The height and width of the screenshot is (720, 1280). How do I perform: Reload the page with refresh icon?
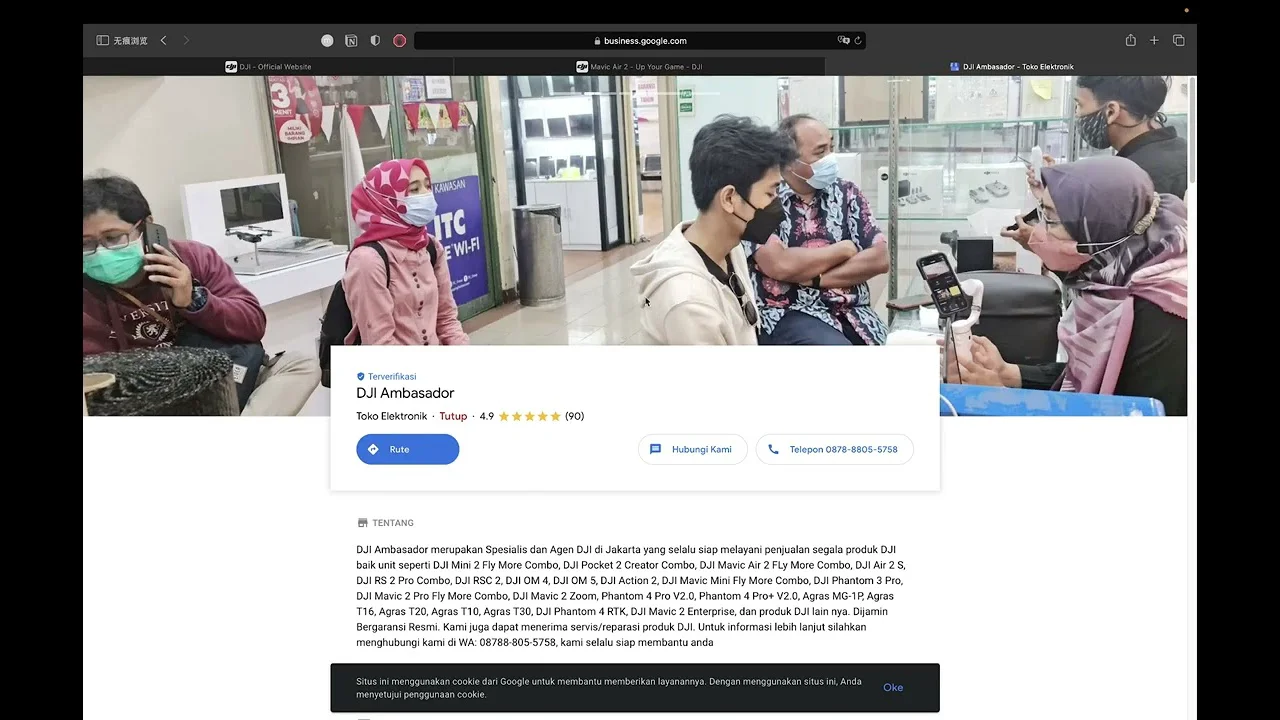(x=858, y=41)
